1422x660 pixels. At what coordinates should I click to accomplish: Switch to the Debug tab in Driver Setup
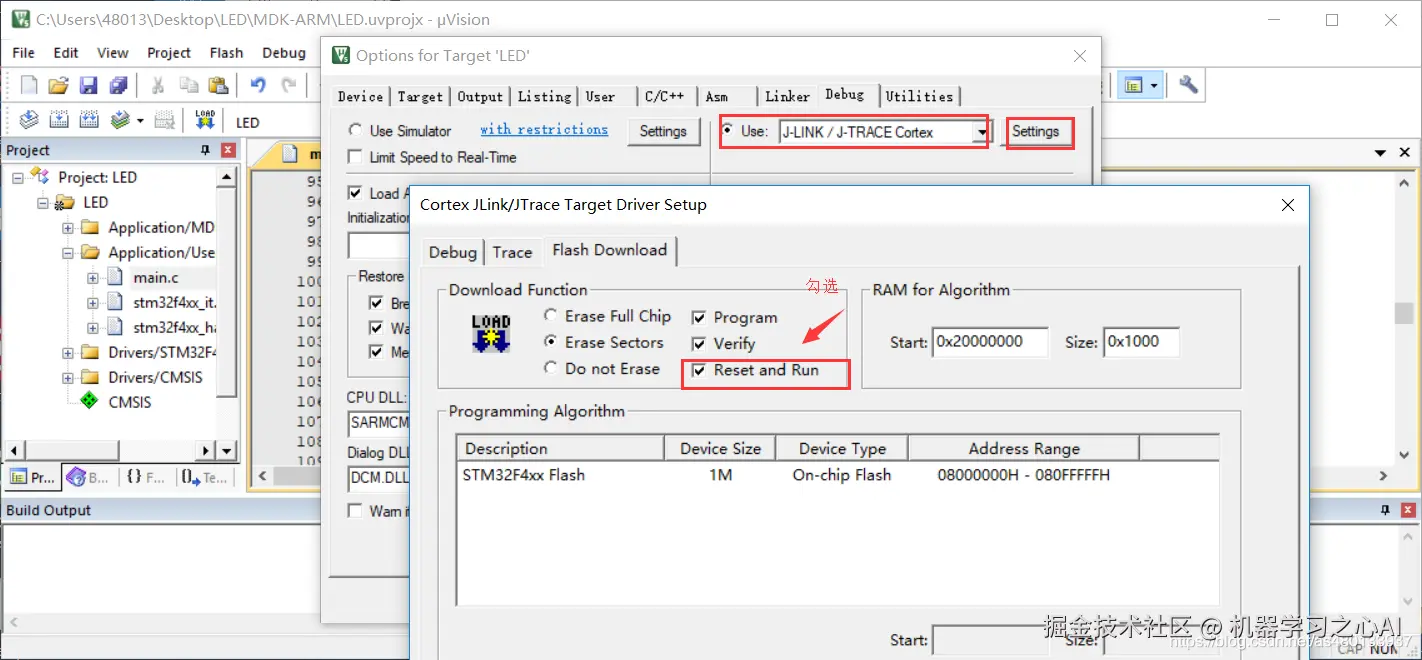pyautogui.click(x=453, y=252)
